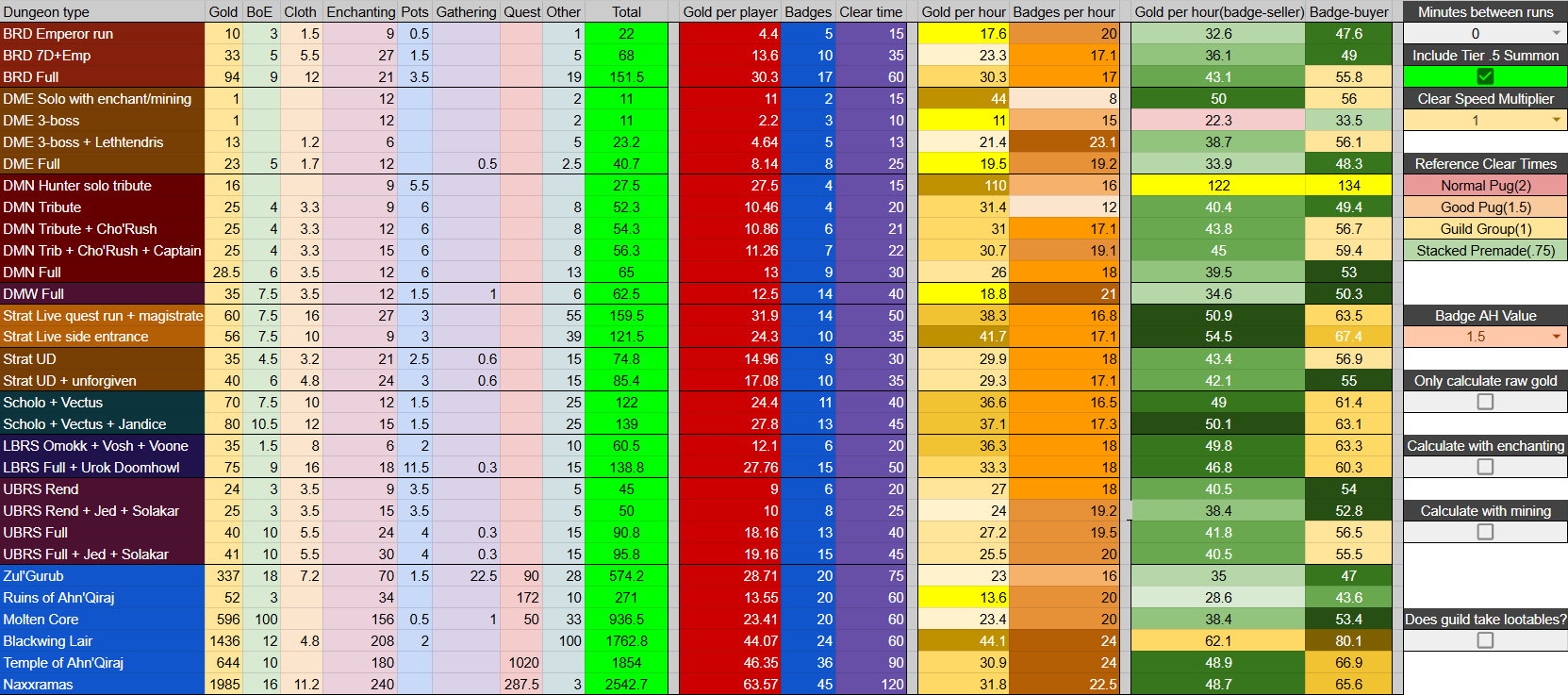Click the Reference Clear Times heading

[x=1485, y=164]
